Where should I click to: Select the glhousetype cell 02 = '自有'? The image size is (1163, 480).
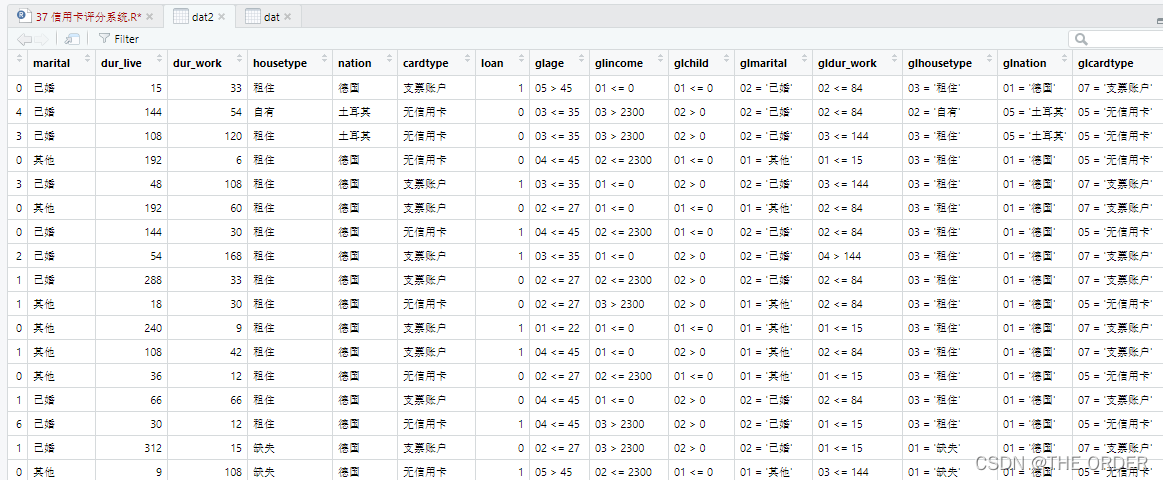[950, 112]
